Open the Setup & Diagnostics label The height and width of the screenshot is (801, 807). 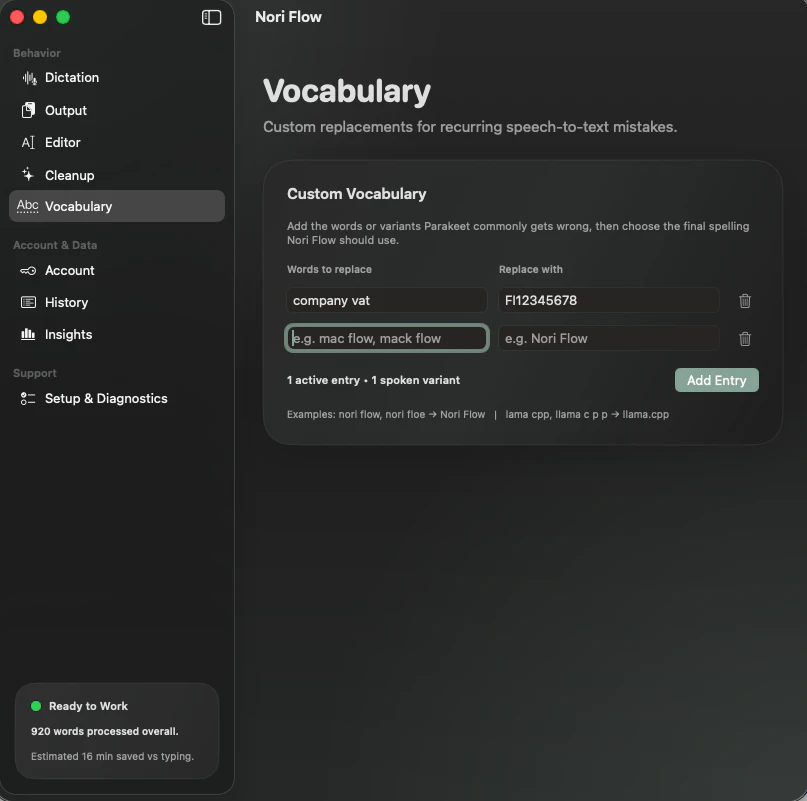click(106, 398)
